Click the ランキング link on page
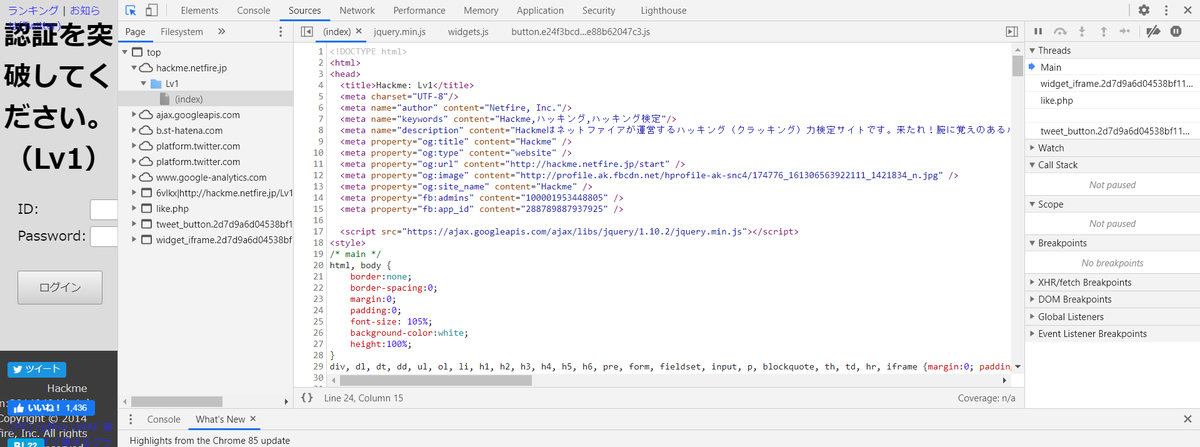 (31, 10)
